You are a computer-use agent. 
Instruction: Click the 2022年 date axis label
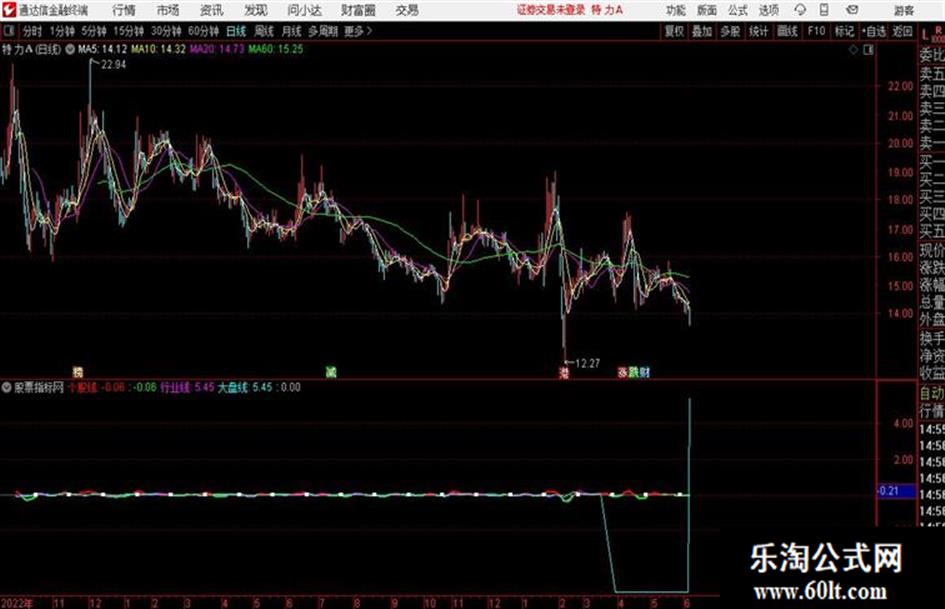click(x=17, y=603)
